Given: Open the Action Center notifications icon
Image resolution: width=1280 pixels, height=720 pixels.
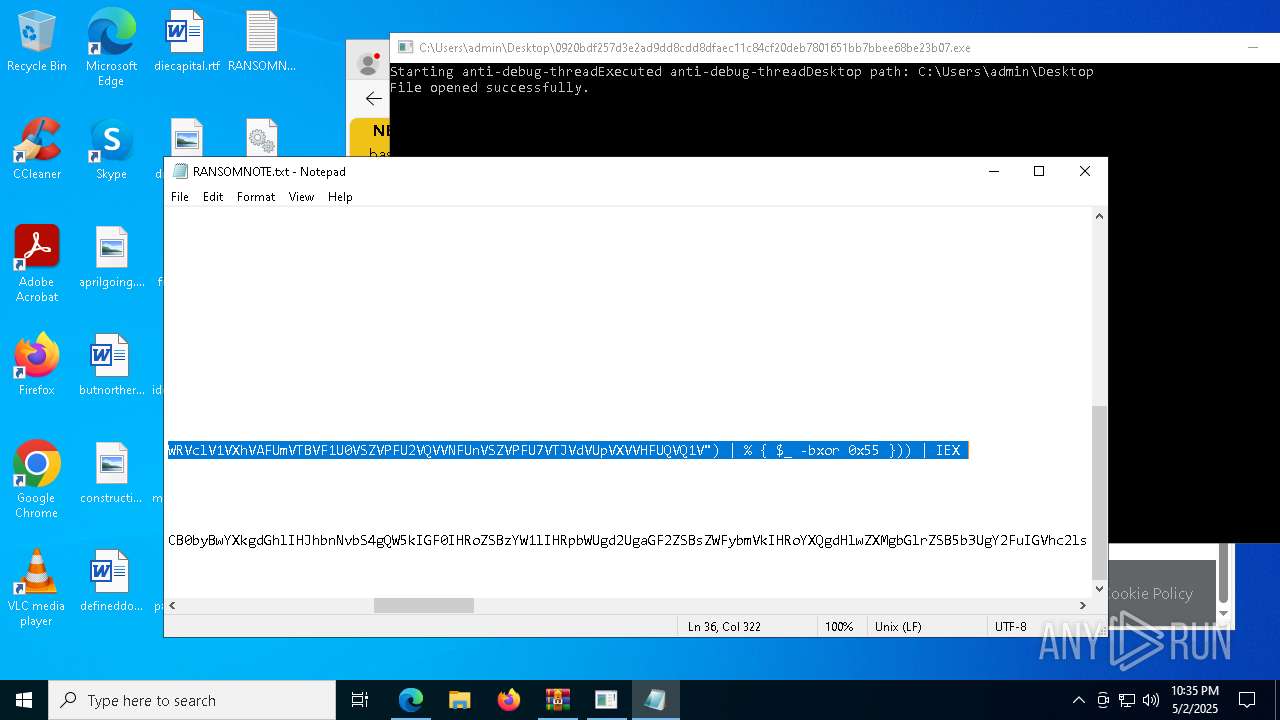Looking at the screenshot, I should [1247, 700].
